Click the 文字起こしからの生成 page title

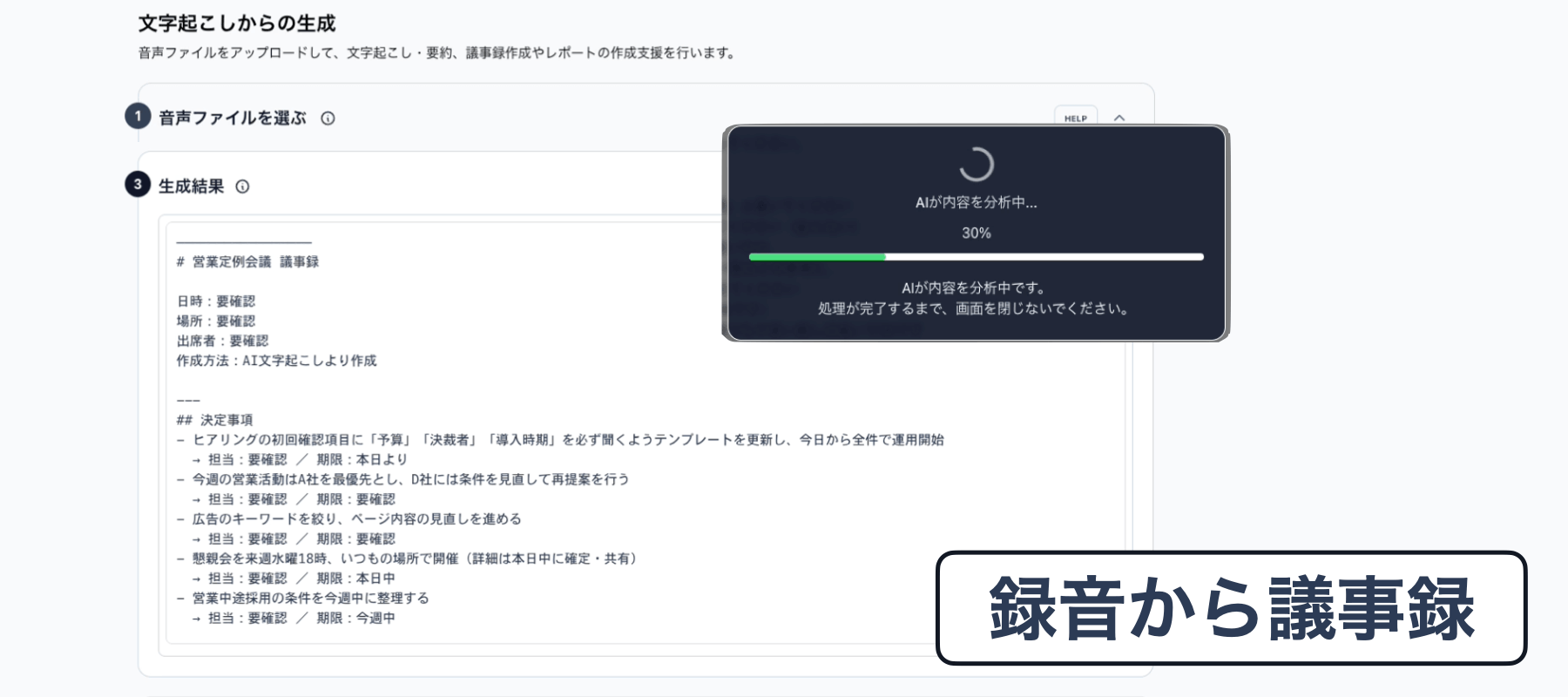pyautogui.click(x=237, y=24)
